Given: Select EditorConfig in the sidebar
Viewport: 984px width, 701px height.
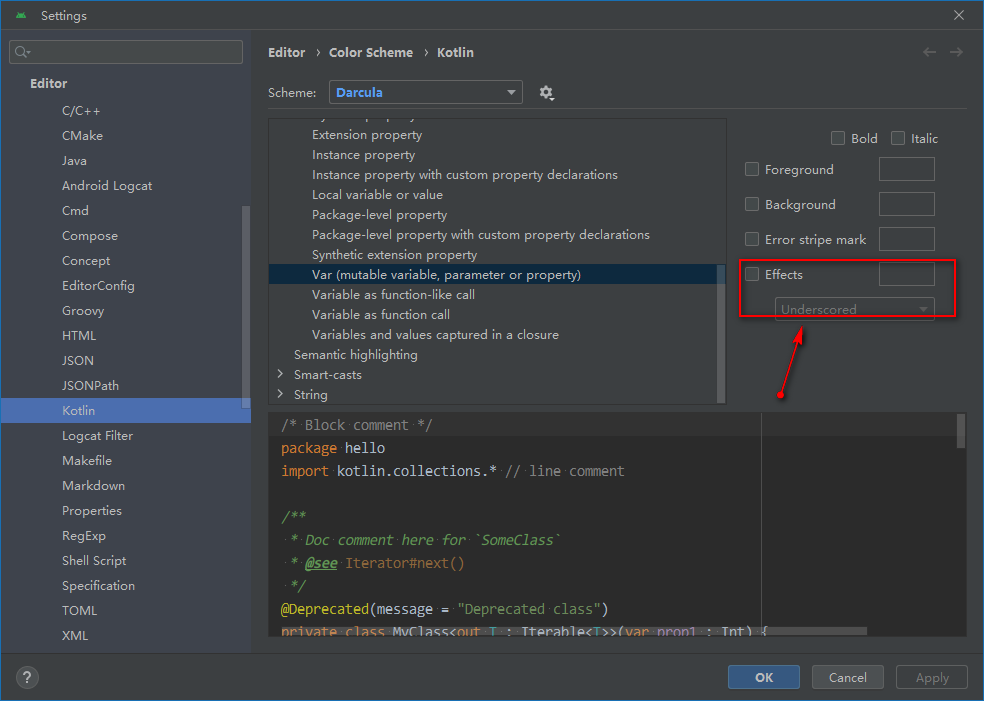Looking at the screenshot, I should pos(98,286).
